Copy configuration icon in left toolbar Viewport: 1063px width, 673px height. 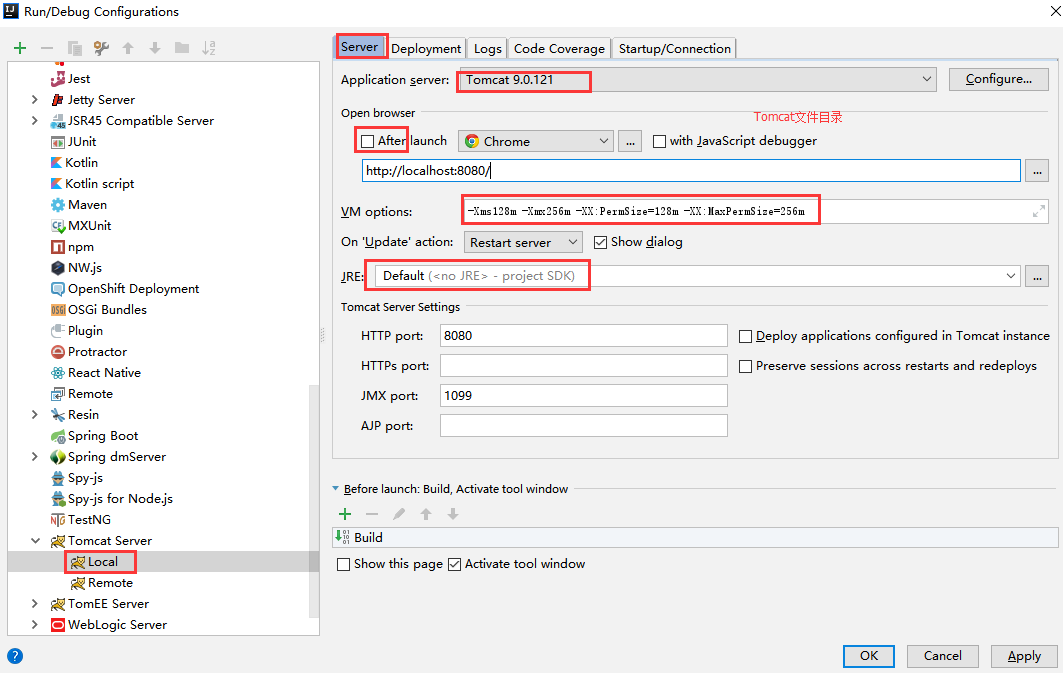point(75,48)
